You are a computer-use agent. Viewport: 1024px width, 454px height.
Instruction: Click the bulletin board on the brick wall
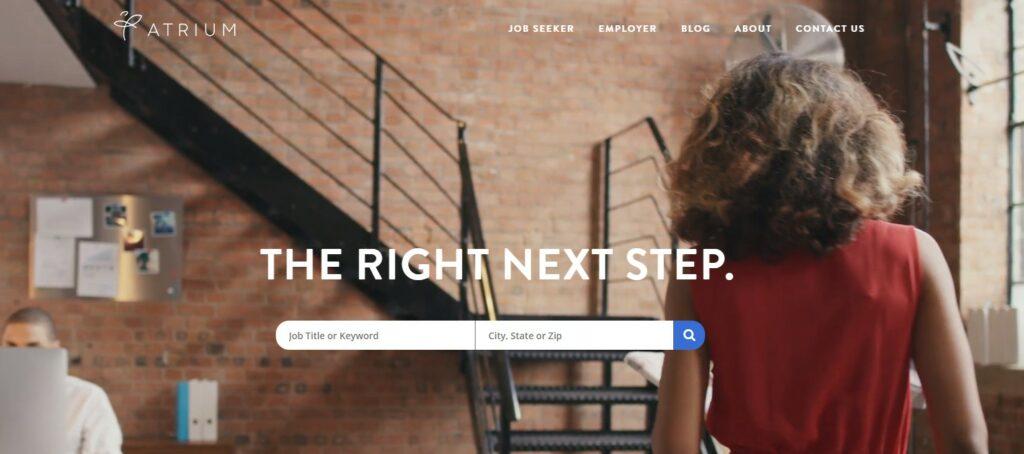[x=105, y=246]
